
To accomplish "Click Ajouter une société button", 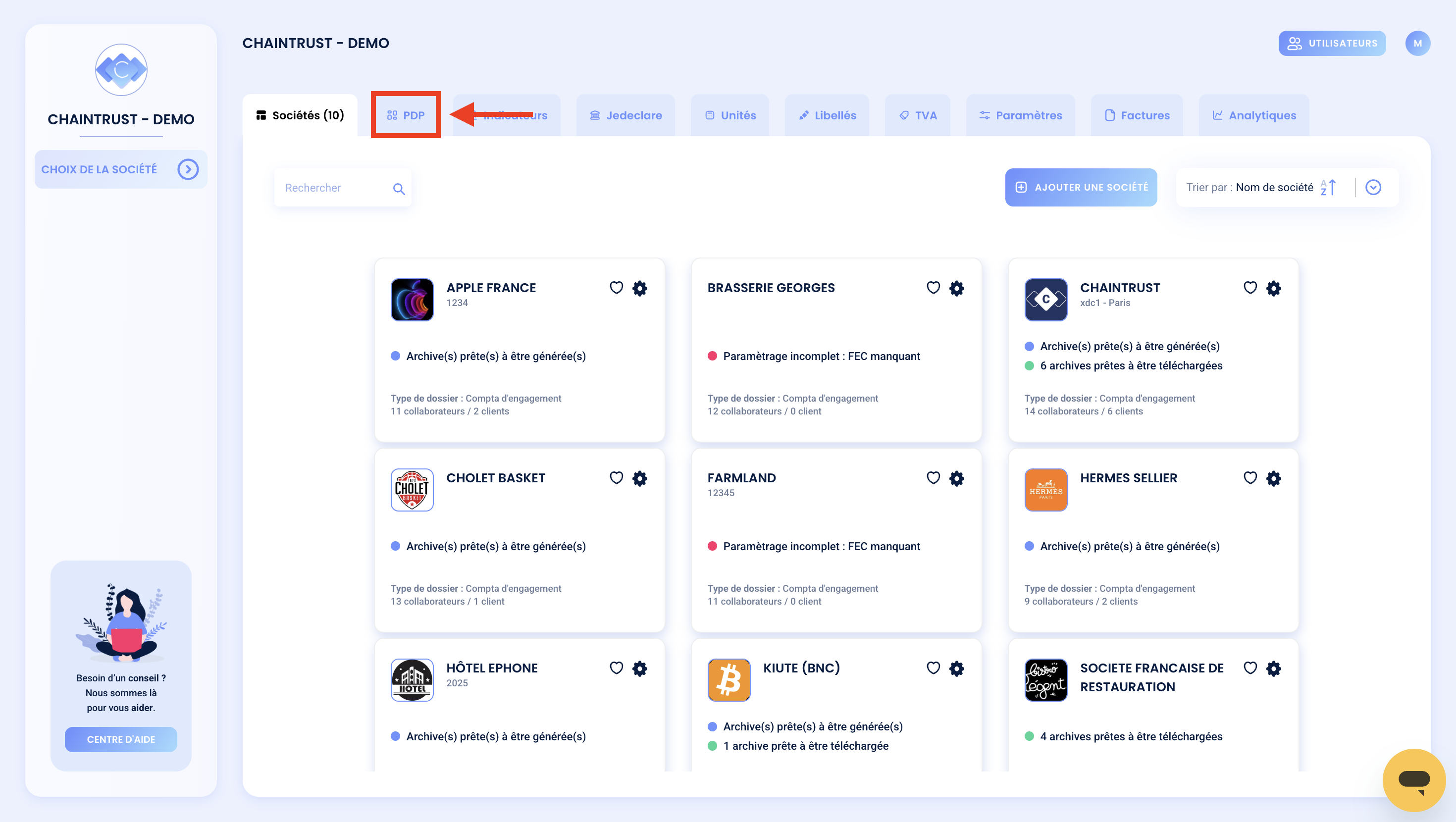I will [x=1081, y=187].
